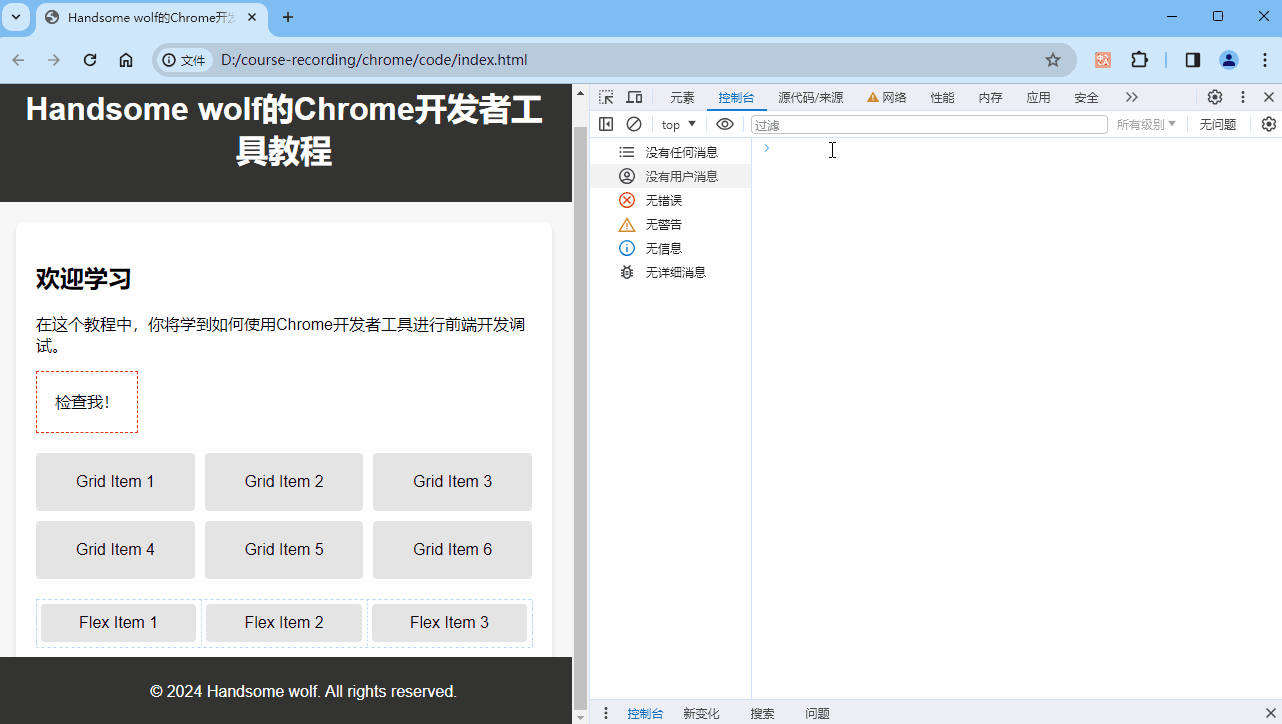Go back with browser back arrow
This screenshot has height=724, width=1282.
coord(19,60)
